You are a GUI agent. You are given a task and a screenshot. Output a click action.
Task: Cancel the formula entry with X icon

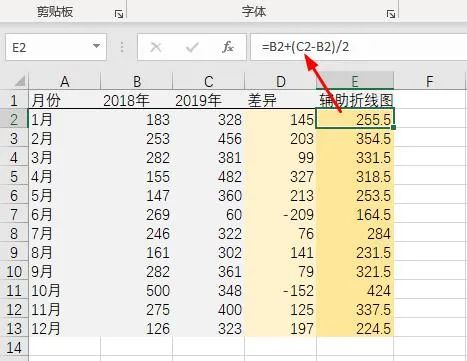(156, 47)
